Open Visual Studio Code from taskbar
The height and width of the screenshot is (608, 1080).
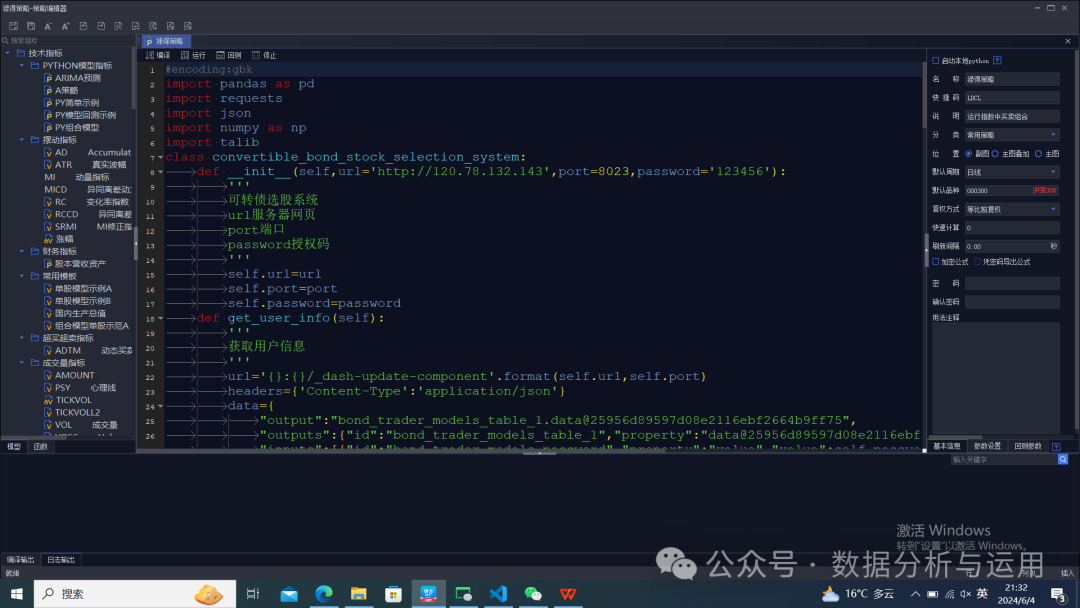tap(498, 594)
